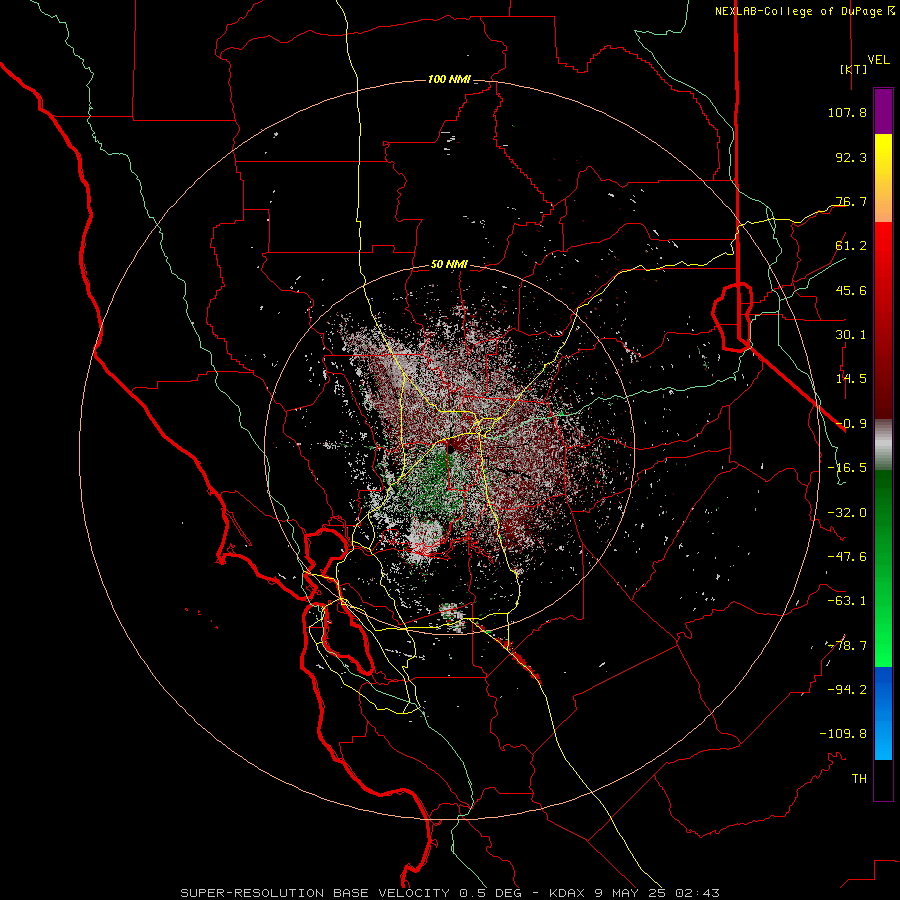Click the 100 NMI range ring label
This screenshot has width=900, height=900.
click(449, 79)
